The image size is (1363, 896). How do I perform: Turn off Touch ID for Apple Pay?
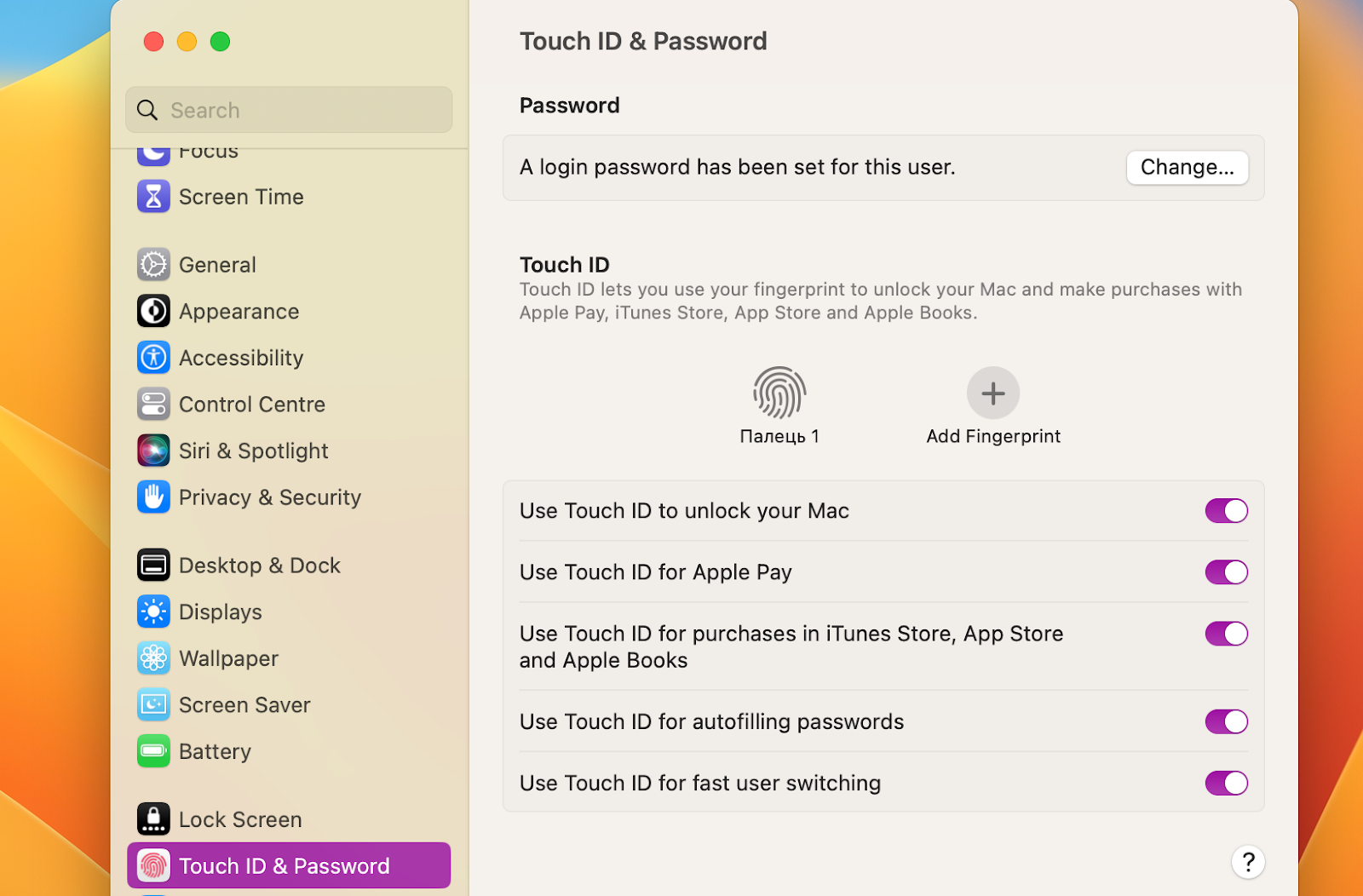(1227, 571)
